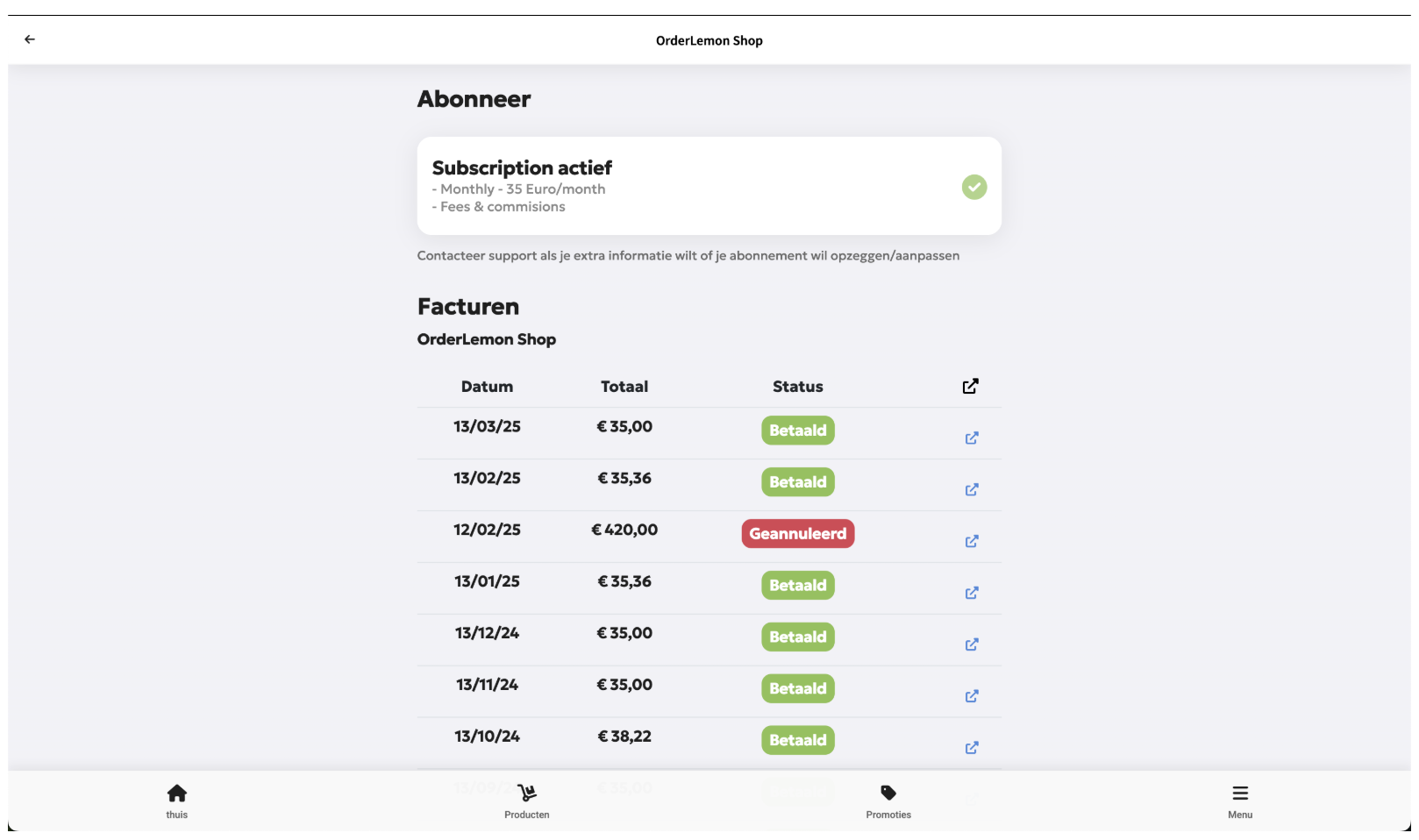Open the 13/10/24 invoice link icon

(971, 748)
